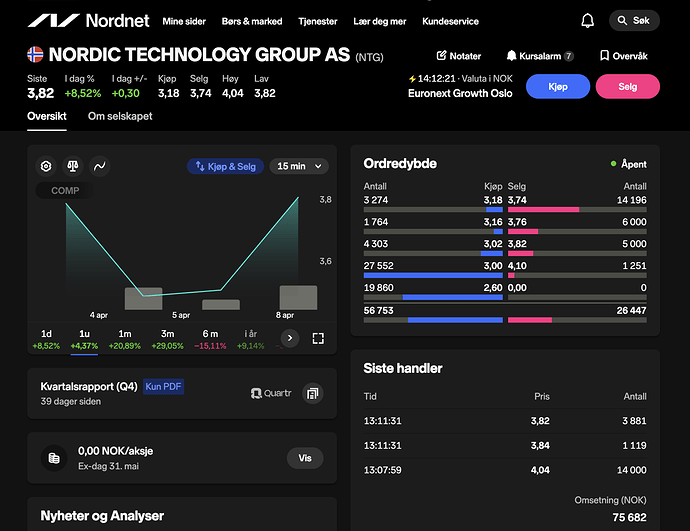Click the Kvartalsrapport (Q4) title
690x531 pixels.
pyautogui.click(x=89, y=387)
